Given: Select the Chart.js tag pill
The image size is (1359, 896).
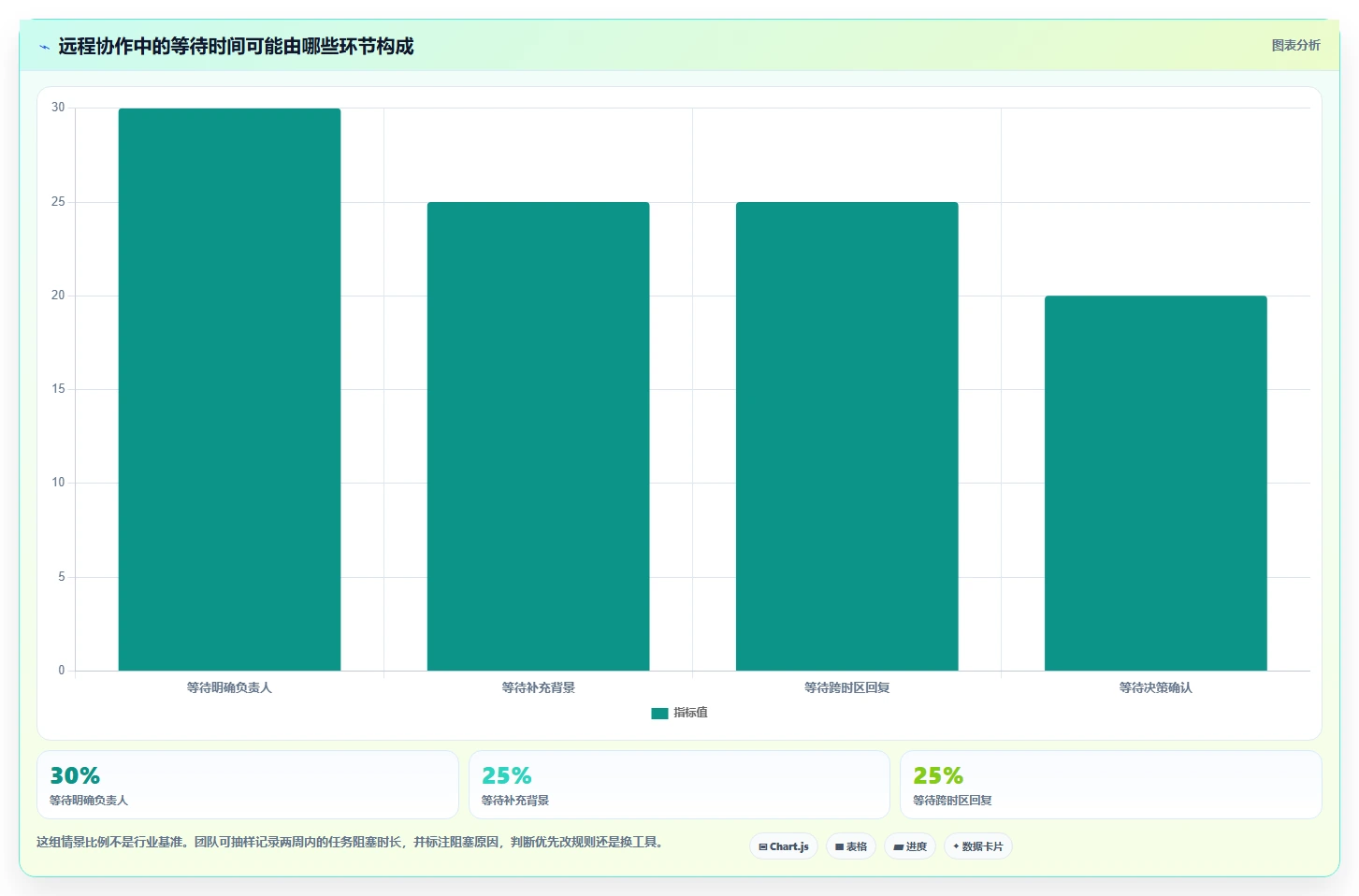Looking at the screenshot, I should coord(784,846).
